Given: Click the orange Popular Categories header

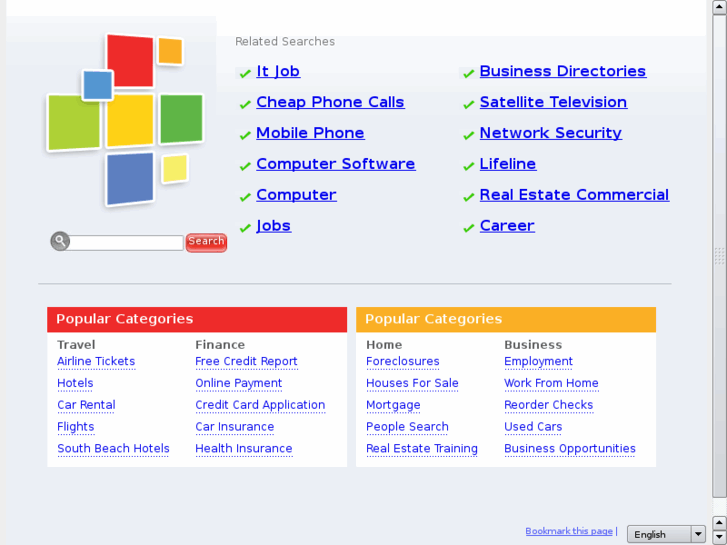Looking at the screenshot, I should 506,319.
